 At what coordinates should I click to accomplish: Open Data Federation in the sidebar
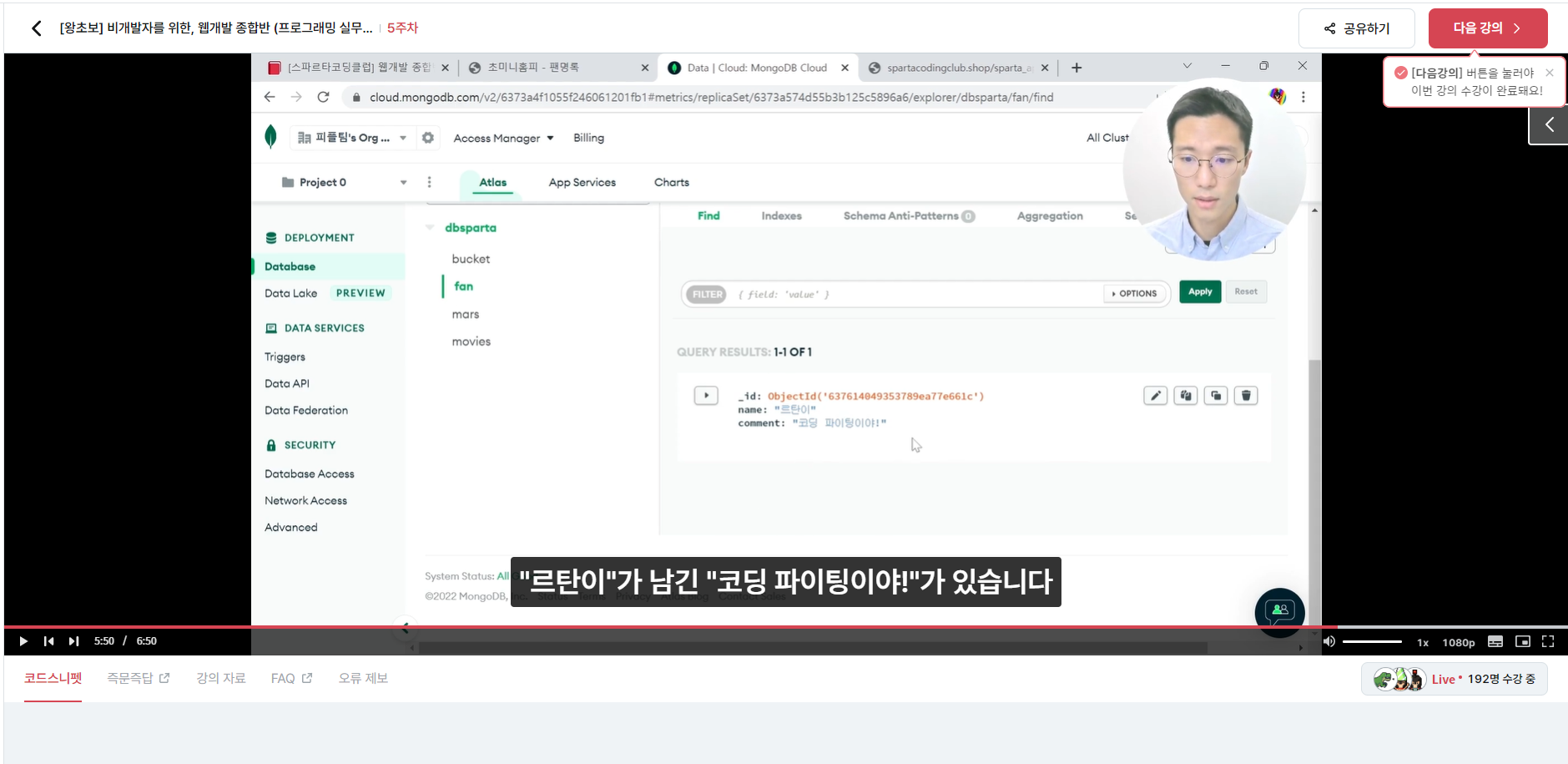(x=305, y=410)
